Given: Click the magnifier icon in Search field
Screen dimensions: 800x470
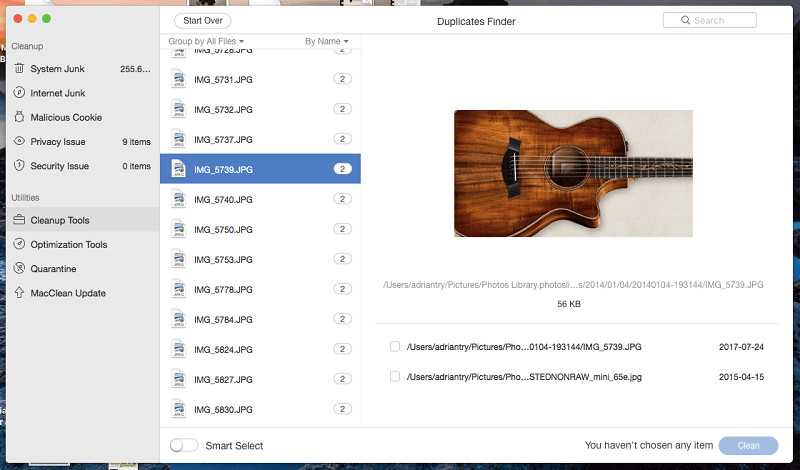Looking at the screenshot, I should coord(685,20).
